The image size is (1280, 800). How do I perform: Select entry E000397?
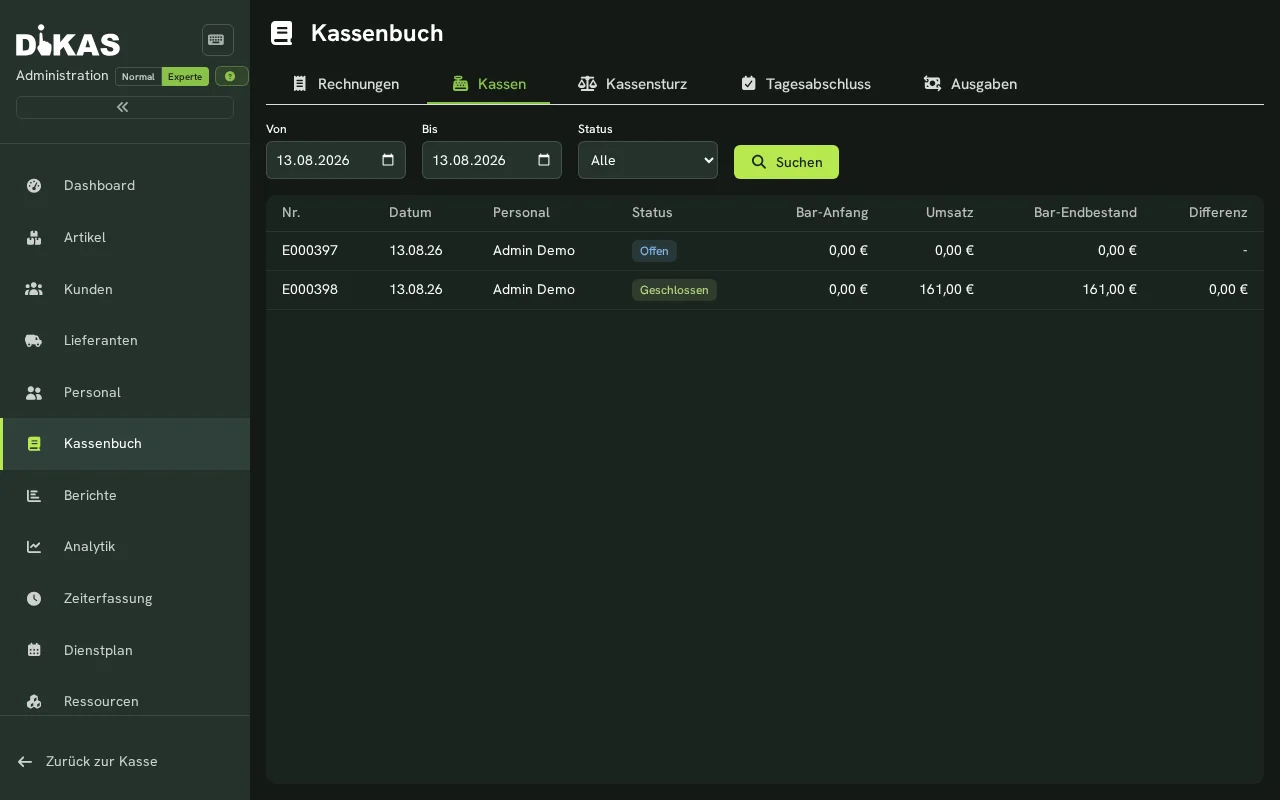point(765,251)
